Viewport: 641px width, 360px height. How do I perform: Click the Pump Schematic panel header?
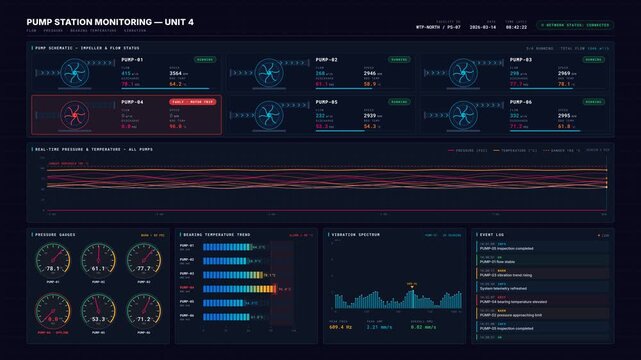point(87,48)
